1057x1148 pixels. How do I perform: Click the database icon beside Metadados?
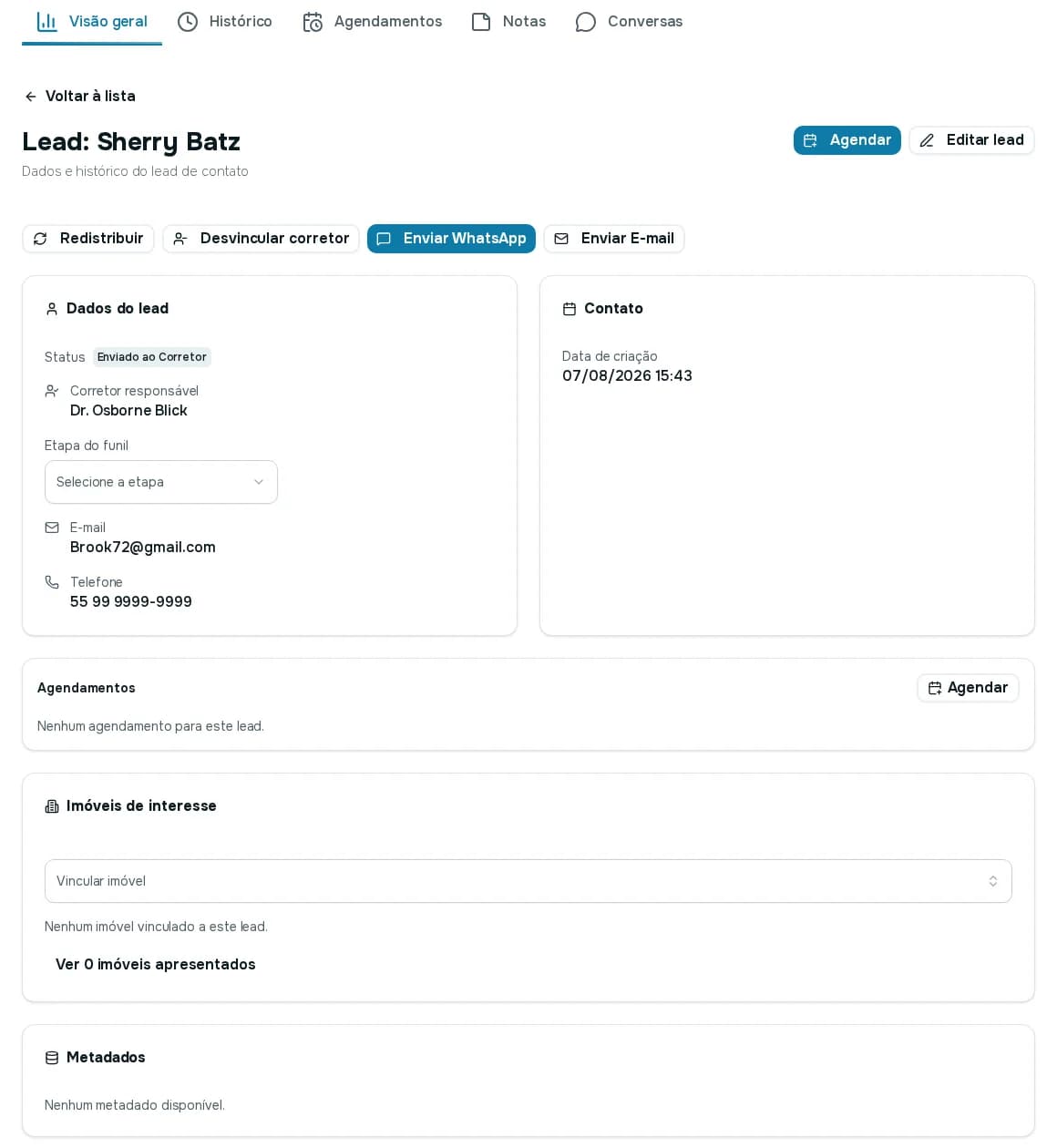coord(52,1058)
